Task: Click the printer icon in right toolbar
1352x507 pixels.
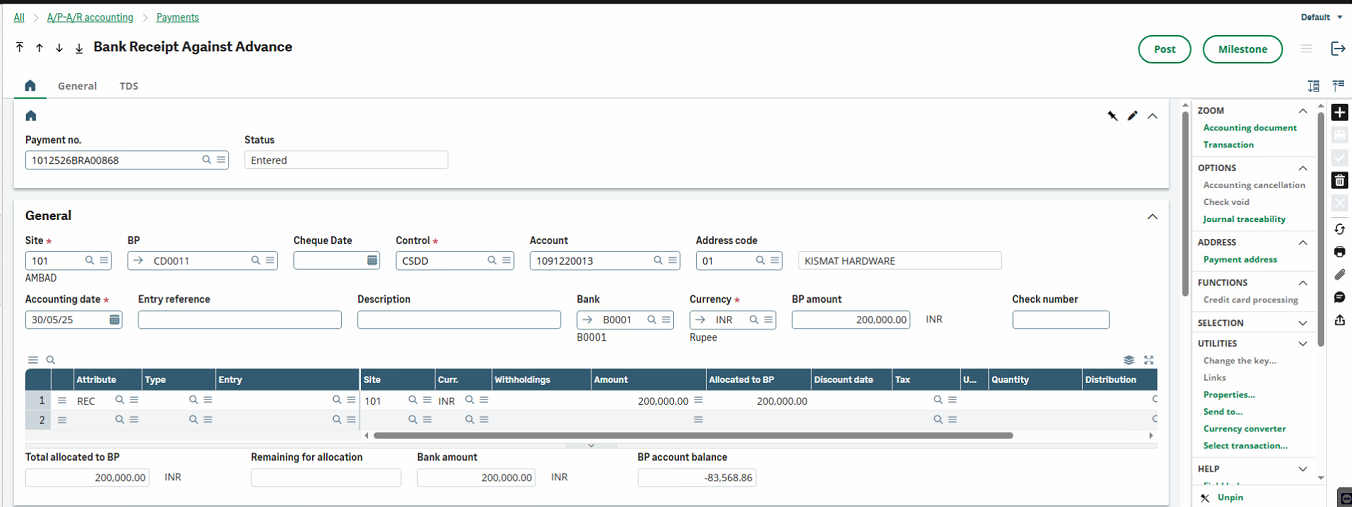Action: click(1340, 251)
